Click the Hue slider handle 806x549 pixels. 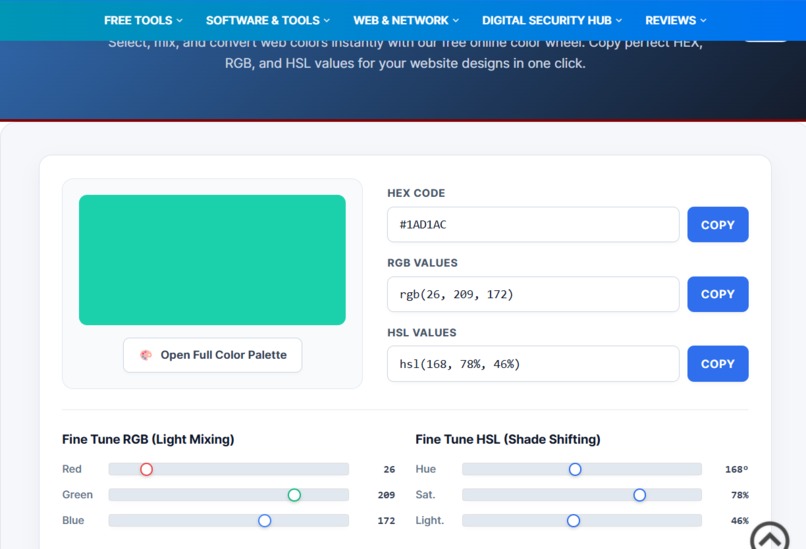point(575,469)
